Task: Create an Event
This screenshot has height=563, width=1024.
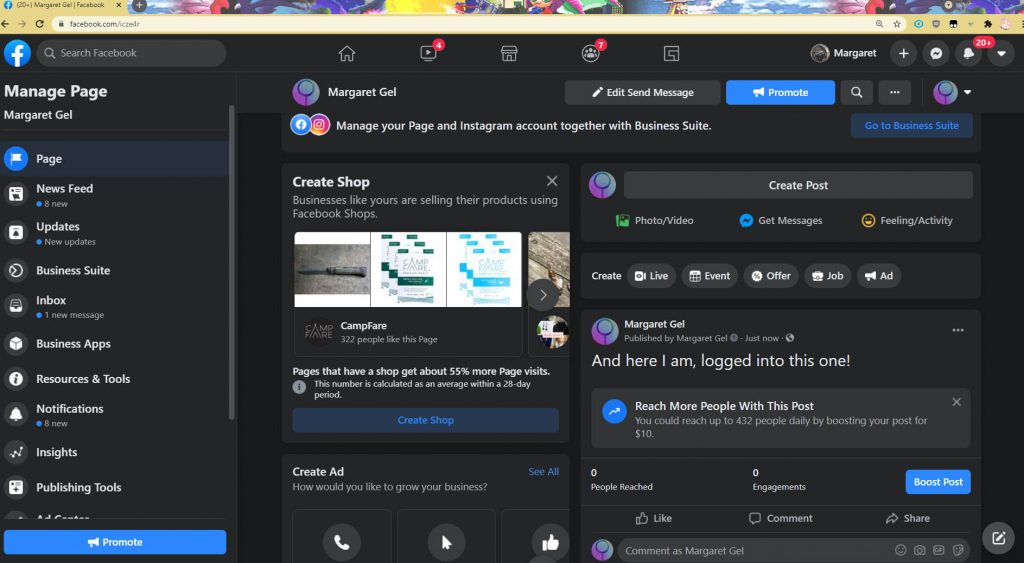Action: (x=710, y=276)
